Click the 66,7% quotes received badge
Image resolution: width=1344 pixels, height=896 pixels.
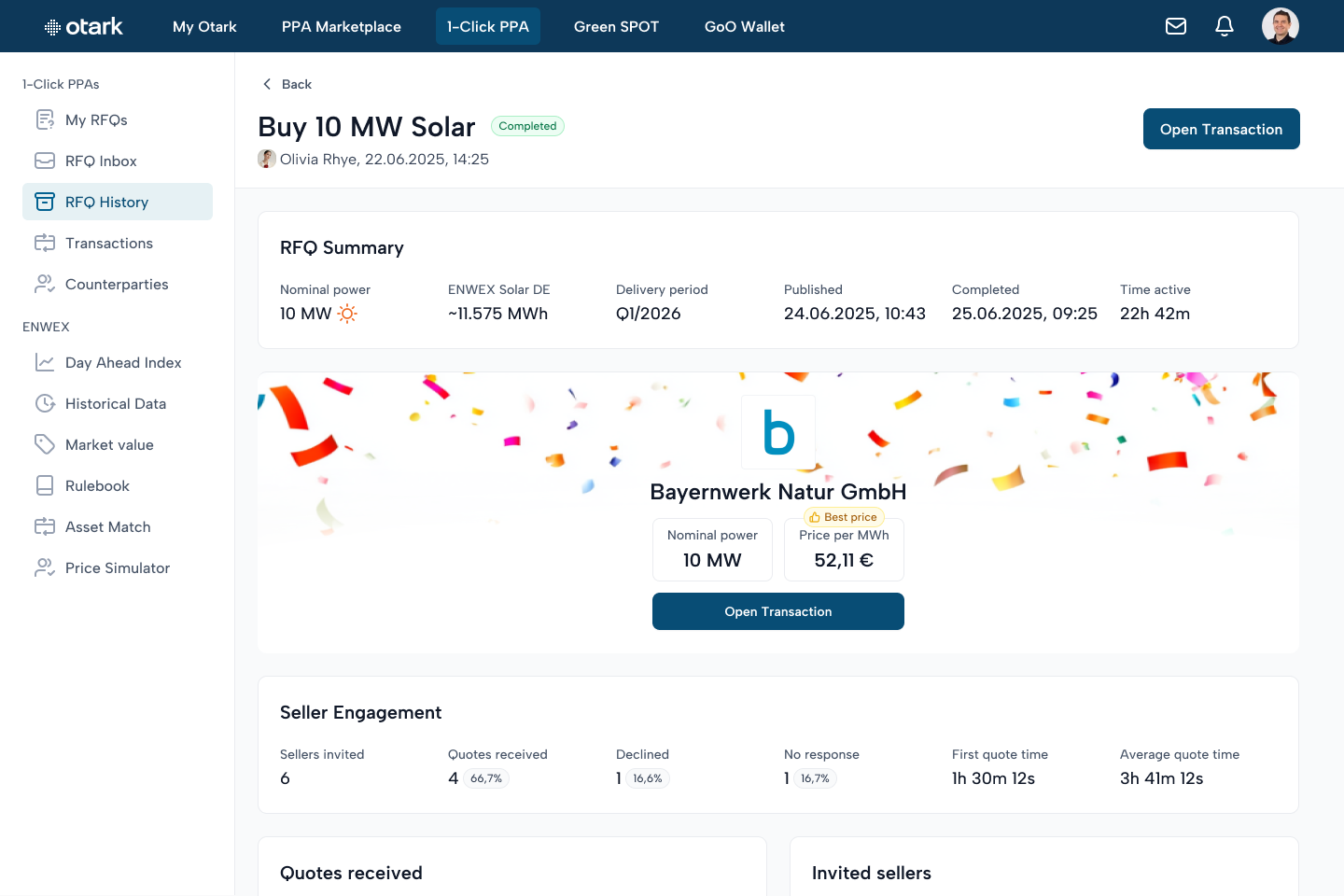coord(486,778)
